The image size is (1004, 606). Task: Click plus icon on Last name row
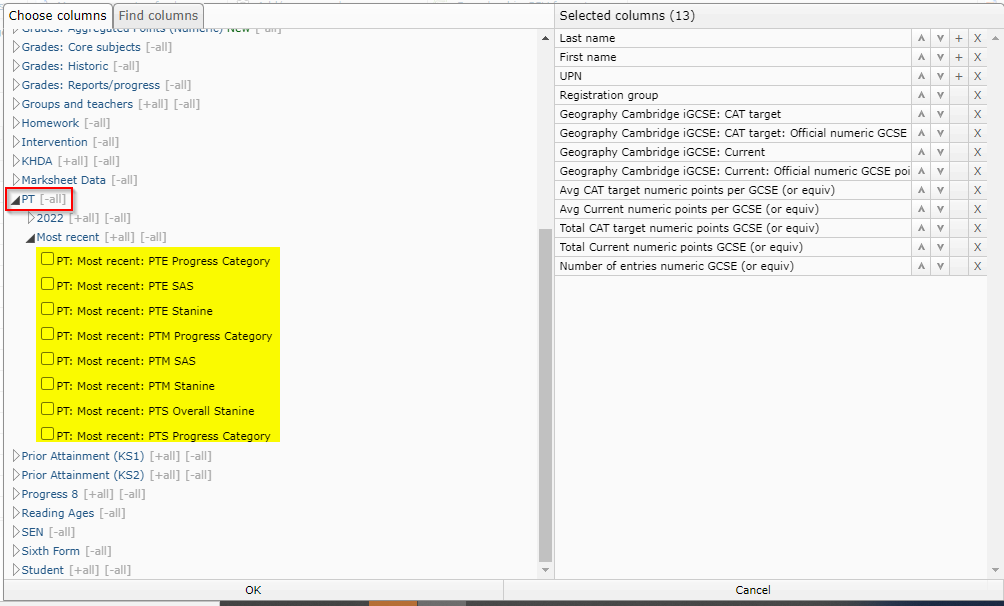point(959,38)
